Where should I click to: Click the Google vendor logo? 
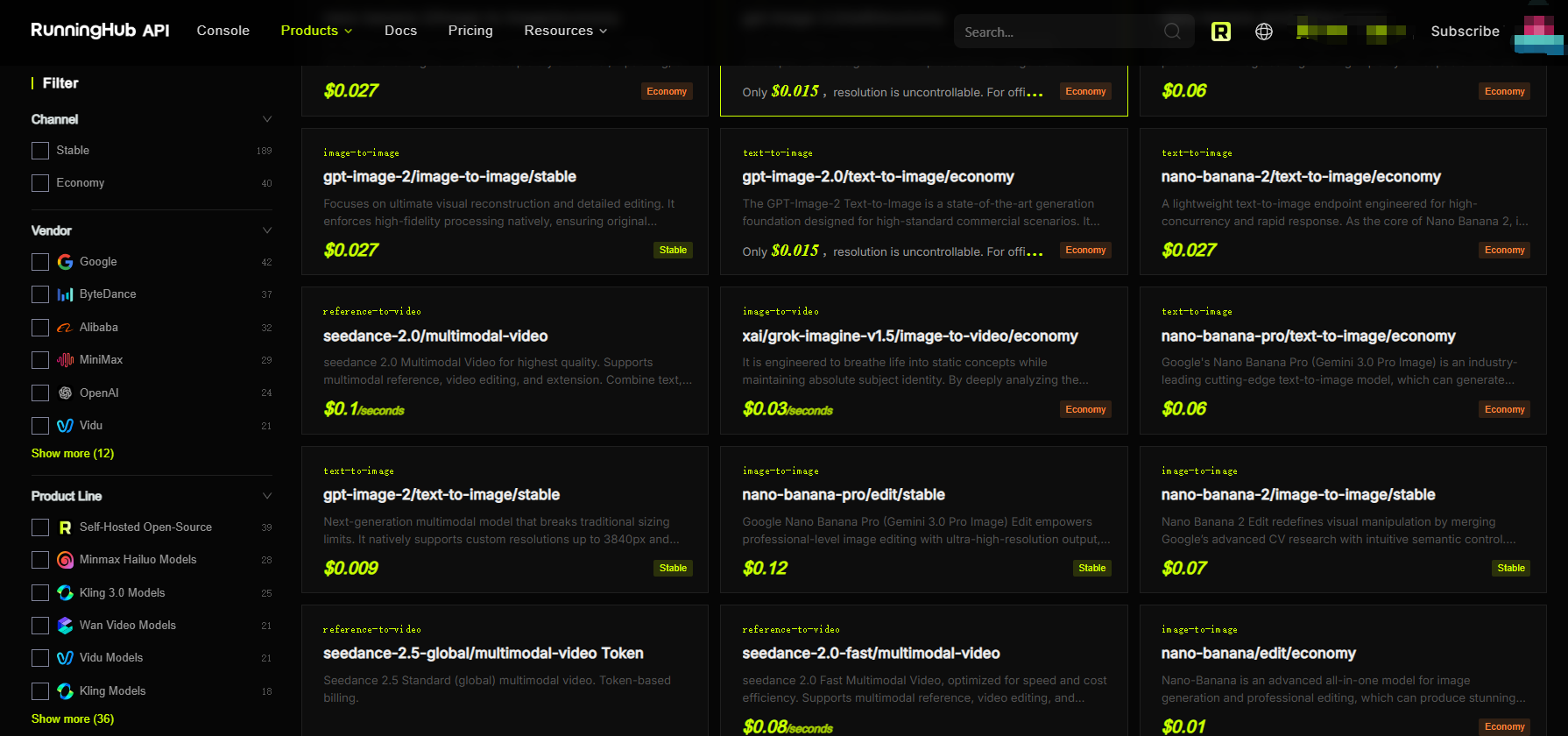[x=65, y=262]
